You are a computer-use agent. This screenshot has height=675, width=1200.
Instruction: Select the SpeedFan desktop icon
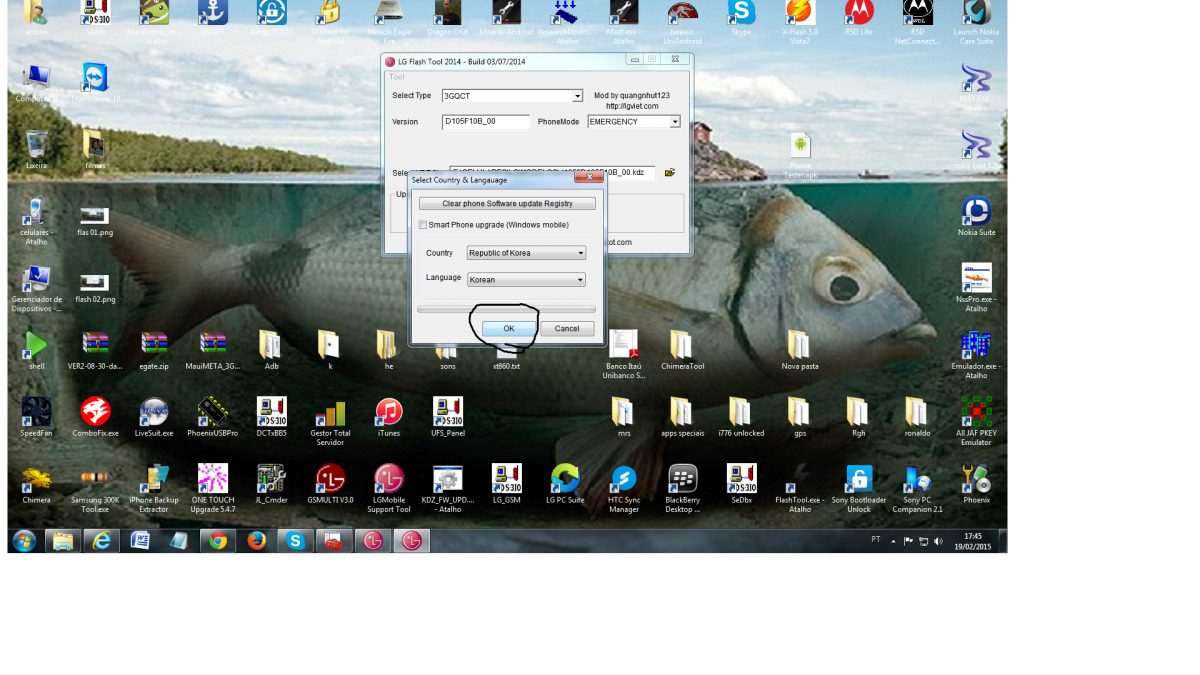point(36,418)
